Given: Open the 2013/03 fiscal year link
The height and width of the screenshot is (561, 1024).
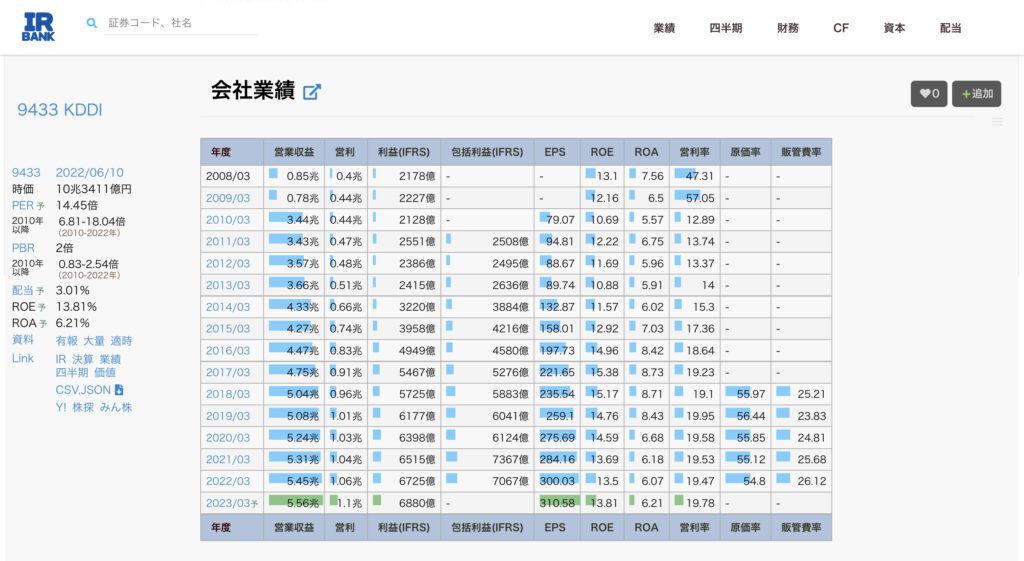Looking at the screenshot, I should 228,285.
